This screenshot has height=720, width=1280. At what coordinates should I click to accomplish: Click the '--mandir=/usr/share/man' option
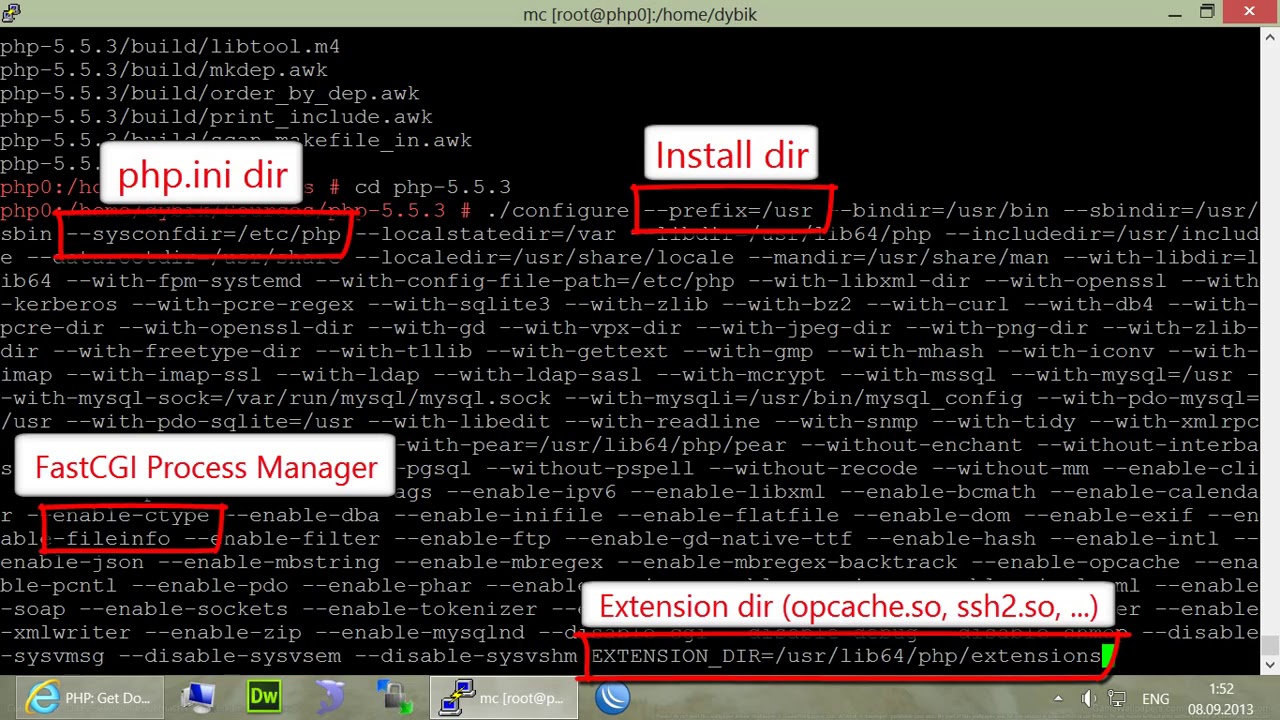point(898,258)
